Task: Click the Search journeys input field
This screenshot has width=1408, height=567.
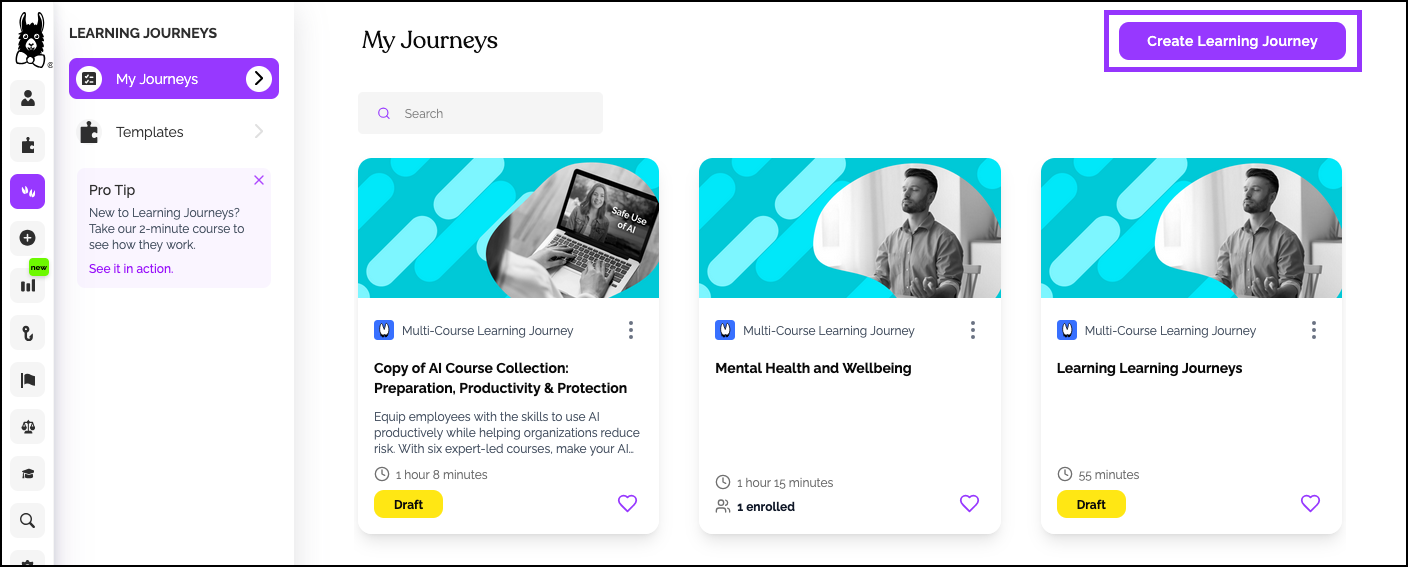Action: pos(490,114)
